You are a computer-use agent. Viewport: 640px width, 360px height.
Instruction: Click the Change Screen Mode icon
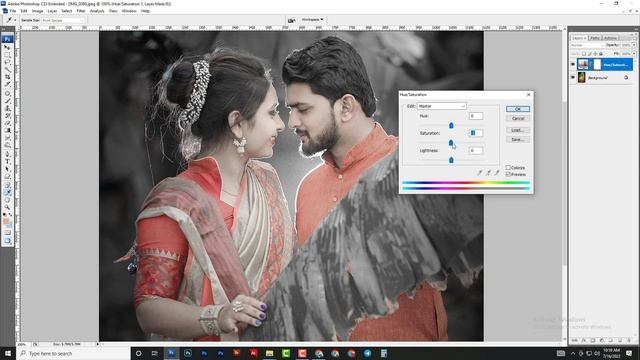click(7, 241)
